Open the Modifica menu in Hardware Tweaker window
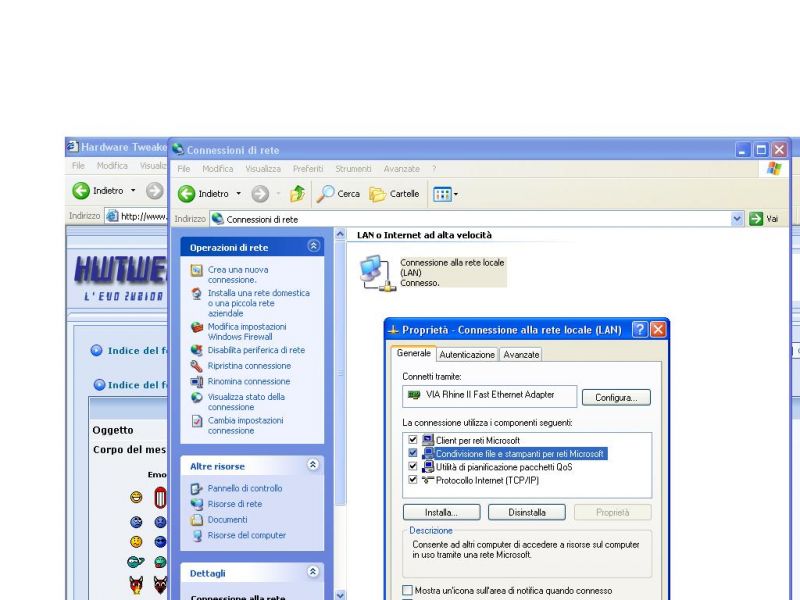The width and height of the screenshot is (800, 600). click(112, 166)
